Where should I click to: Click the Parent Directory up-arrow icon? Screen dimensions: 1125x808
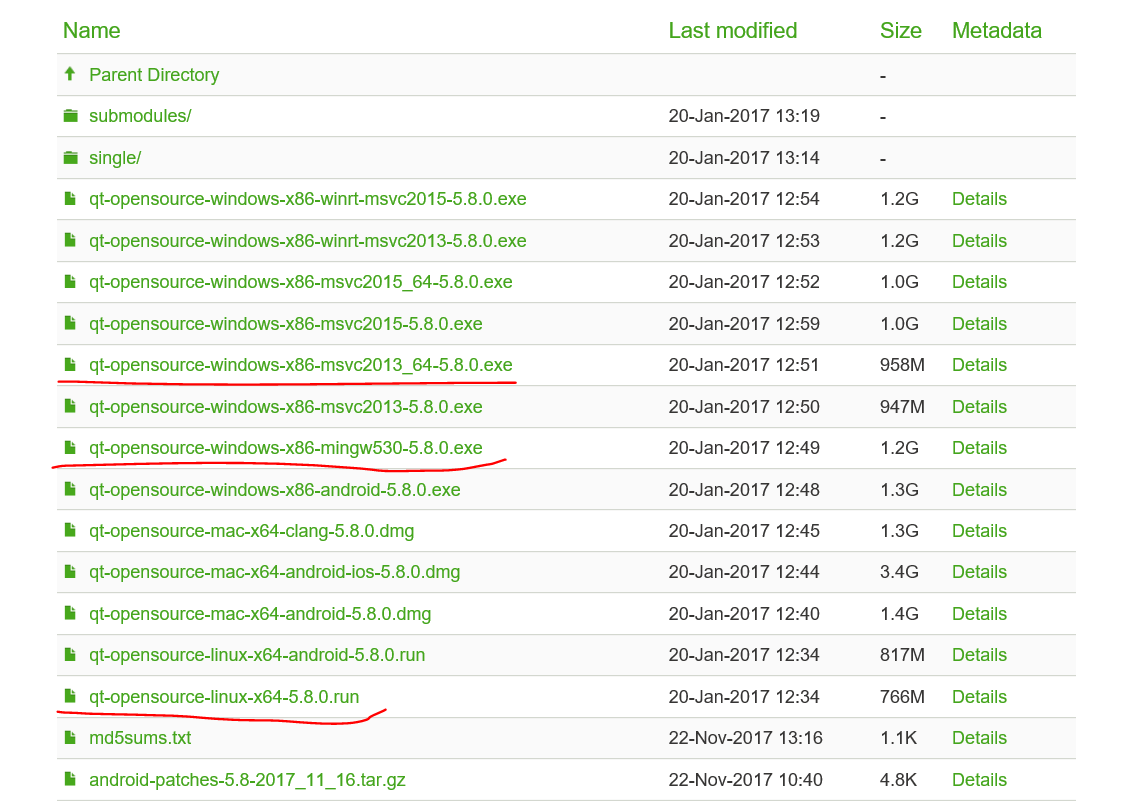pos(70,73)
